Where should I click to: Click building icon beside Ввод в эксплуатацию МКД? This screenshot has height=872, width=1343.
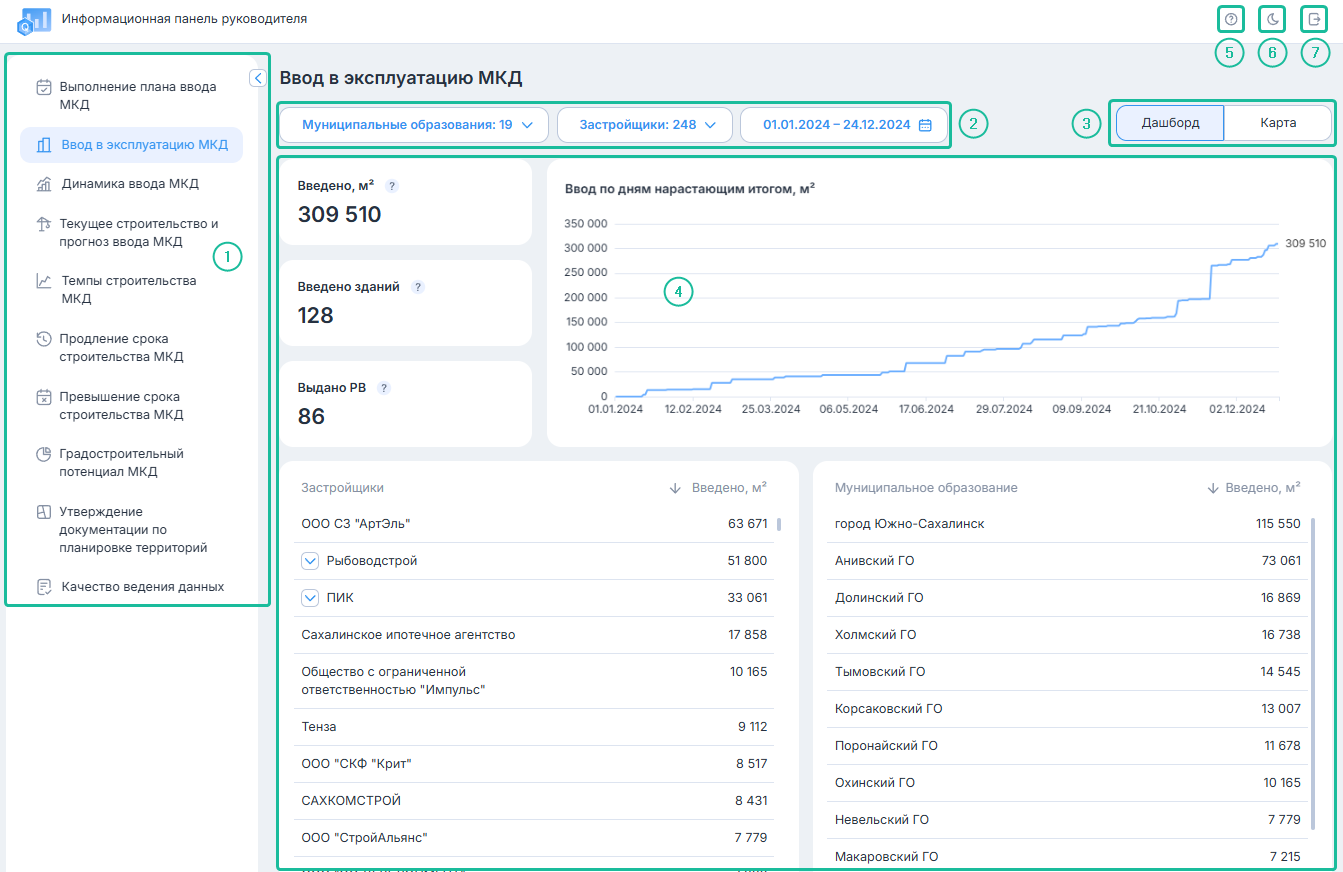(x=44, y=145)
